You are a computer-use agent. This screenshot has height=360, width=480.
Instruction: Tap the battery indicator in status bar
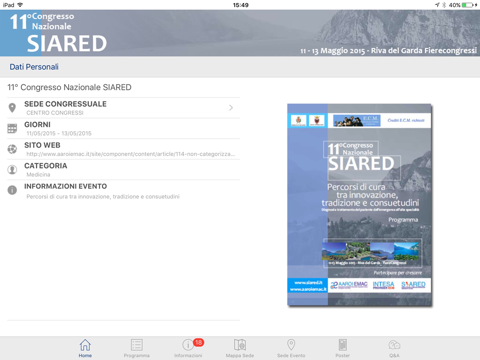point(467,5)
